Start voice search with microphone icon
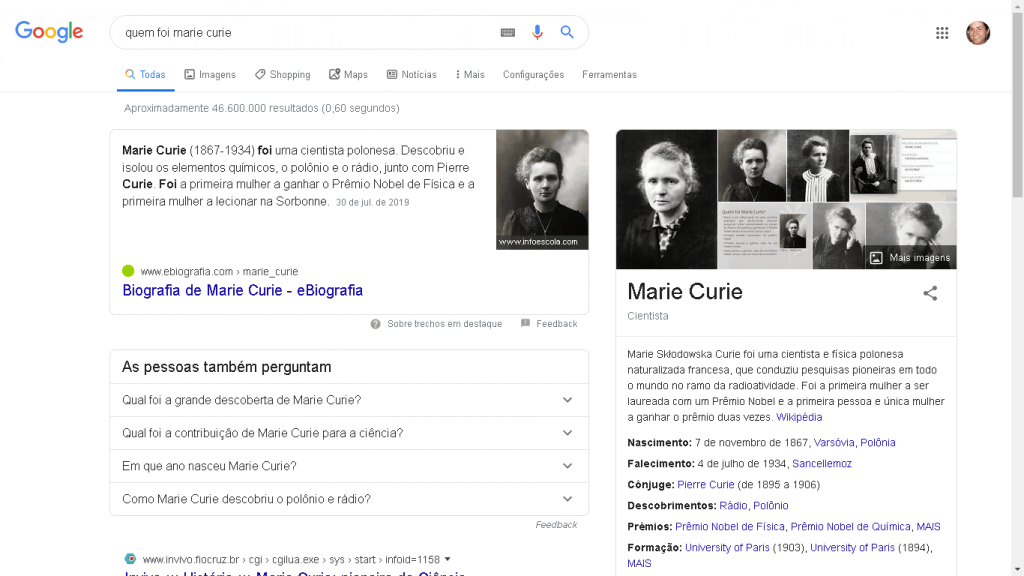 click(x=537, y=32)
